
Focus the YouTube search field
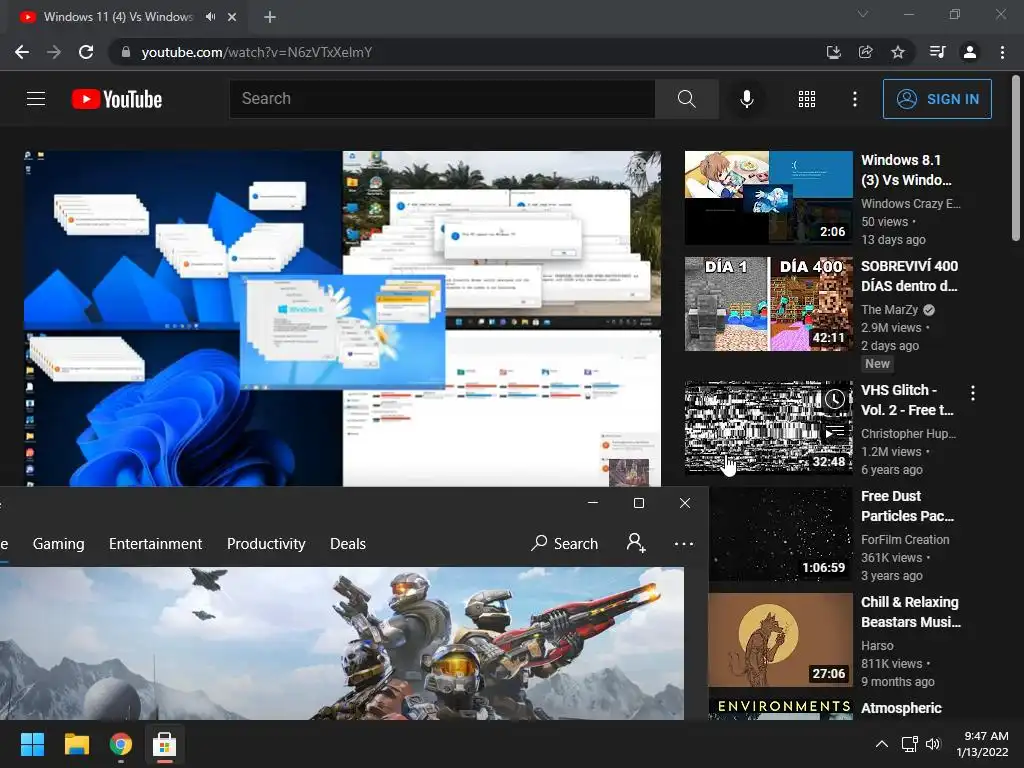coord(441,99)
